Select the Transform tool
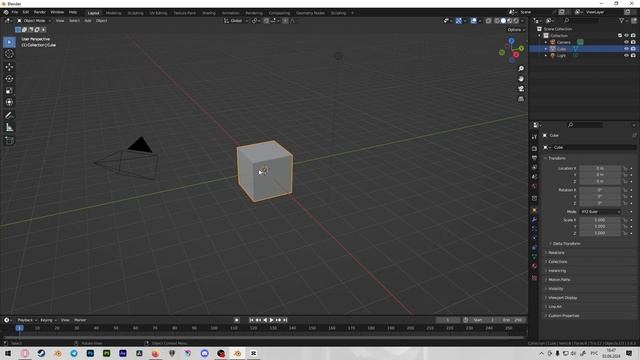This screenshot has width=640, height=360. point(9,102)
